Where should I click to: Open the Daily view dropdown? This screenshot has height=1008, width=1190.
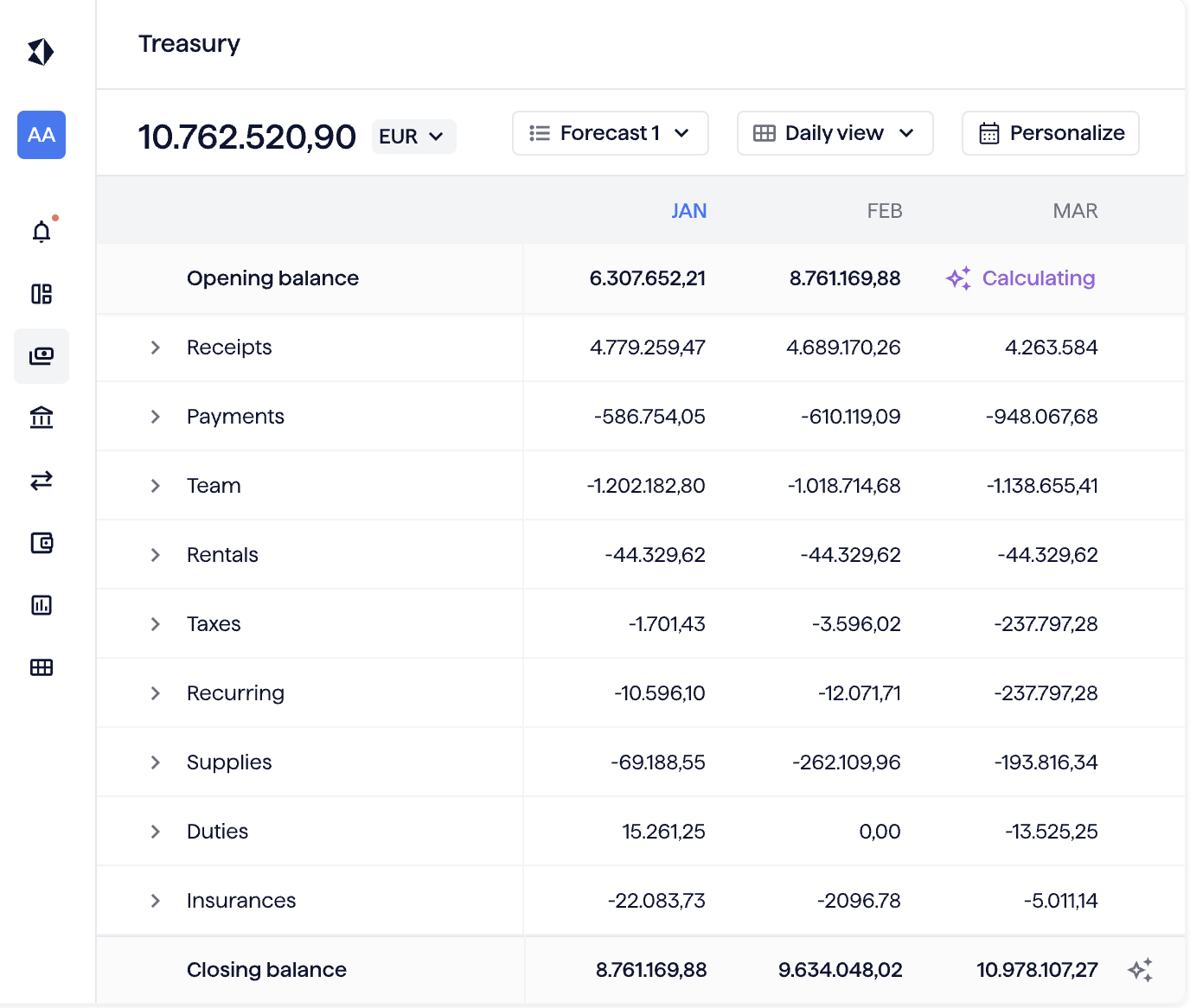click(x=834, y=132)
